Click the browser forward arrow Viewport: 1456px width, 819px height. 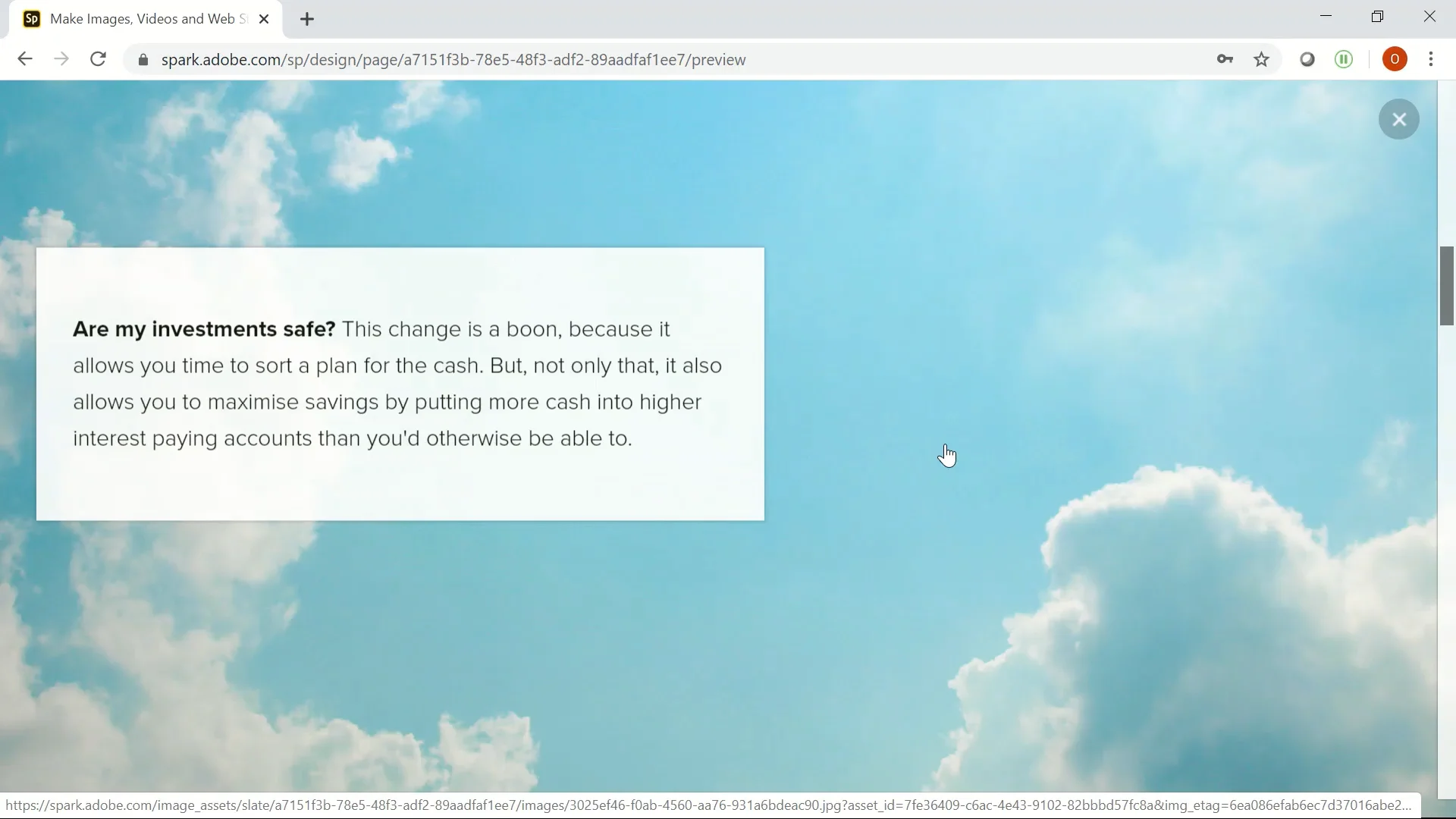61,59
